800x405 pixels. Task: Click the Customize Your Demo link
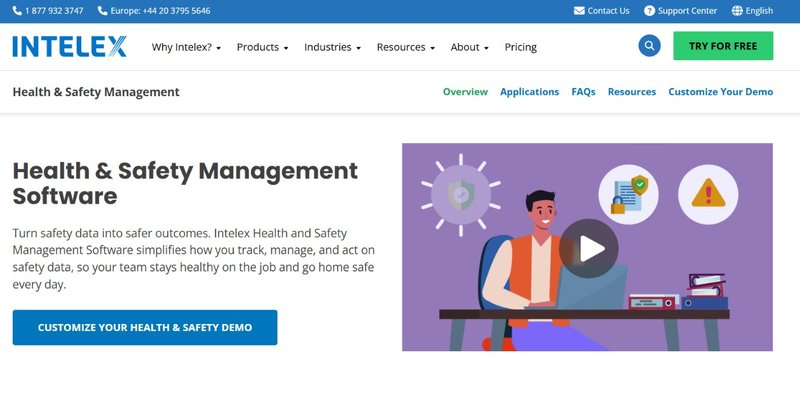coord(720,92)
